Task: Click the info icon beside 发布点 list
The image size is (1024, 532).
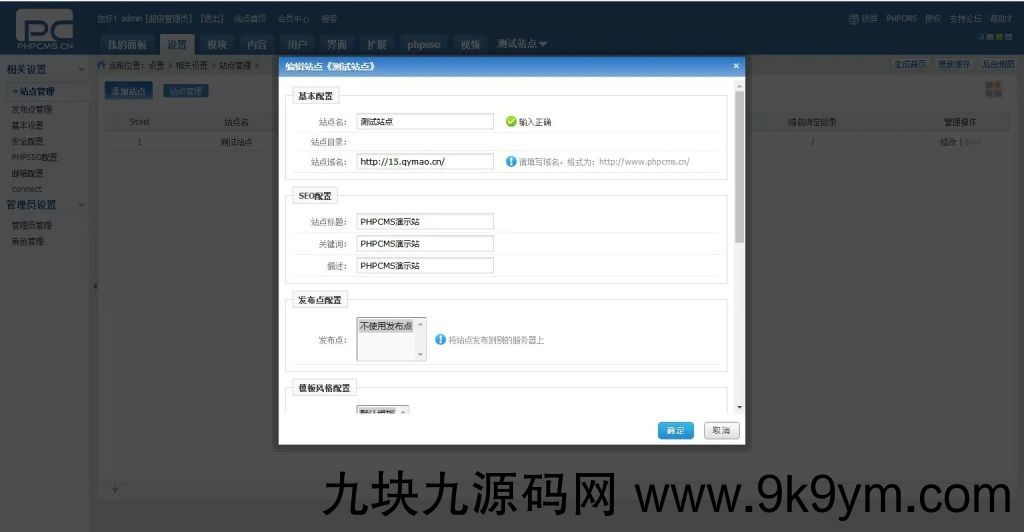Action: click(x=441, y=340)
